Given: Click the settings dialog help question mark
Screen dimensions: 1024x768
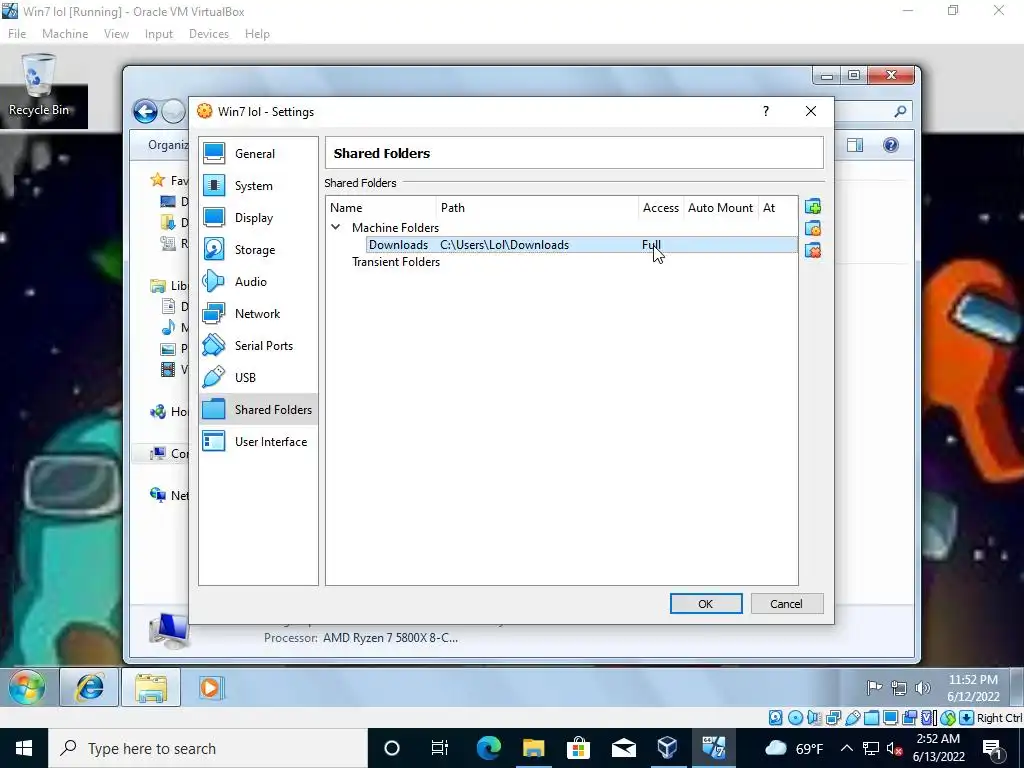Looking at the screenshot, I should pos(766,111).
